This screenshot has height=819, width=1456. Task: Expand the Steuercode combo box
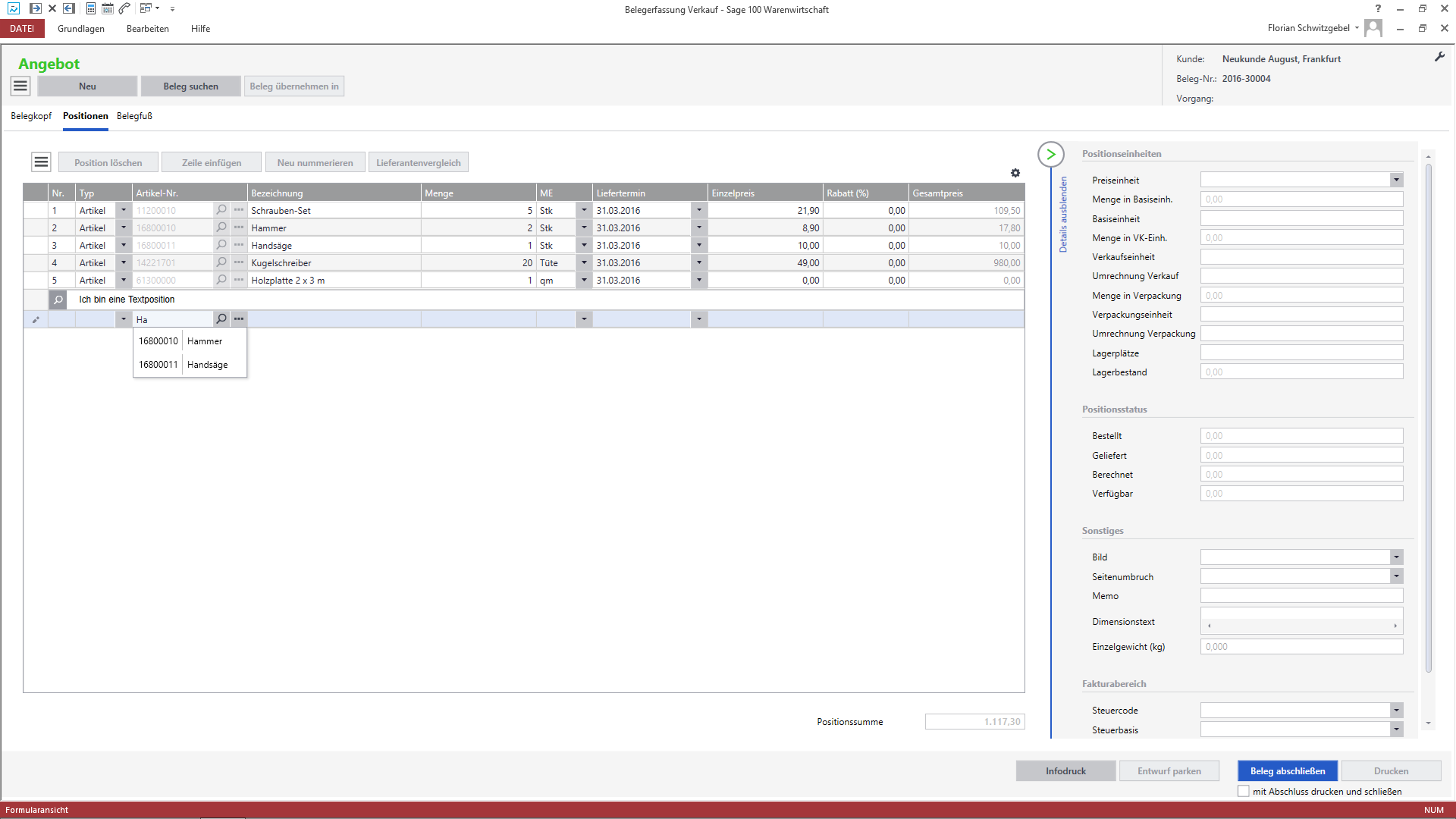tap(1396, 711)
